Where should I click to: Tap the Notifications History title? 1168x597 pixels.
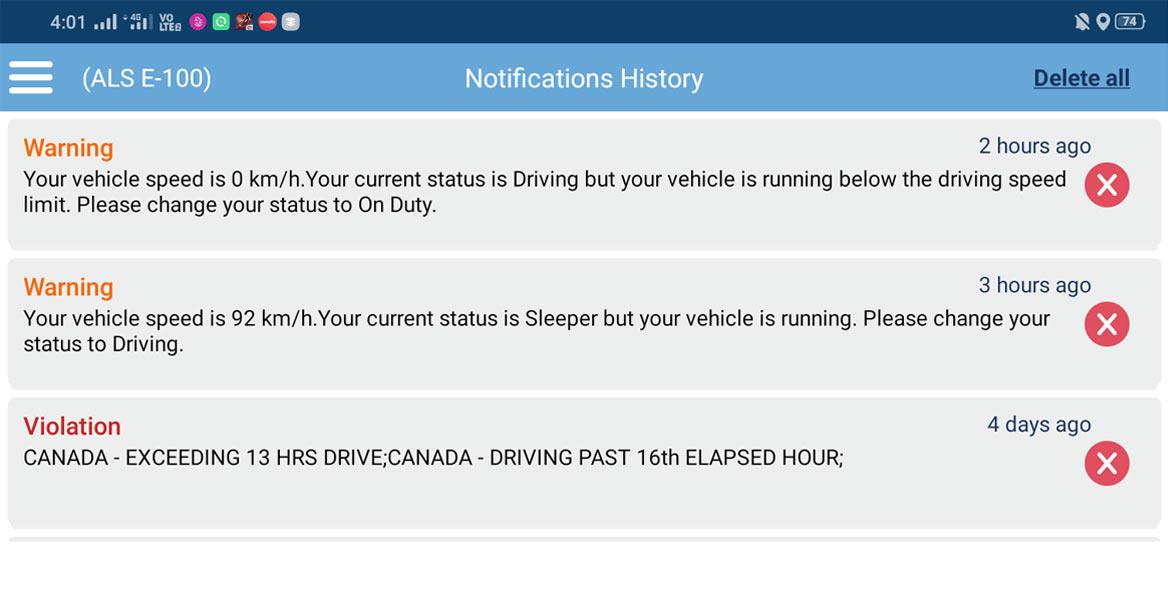tap(584, 78)
